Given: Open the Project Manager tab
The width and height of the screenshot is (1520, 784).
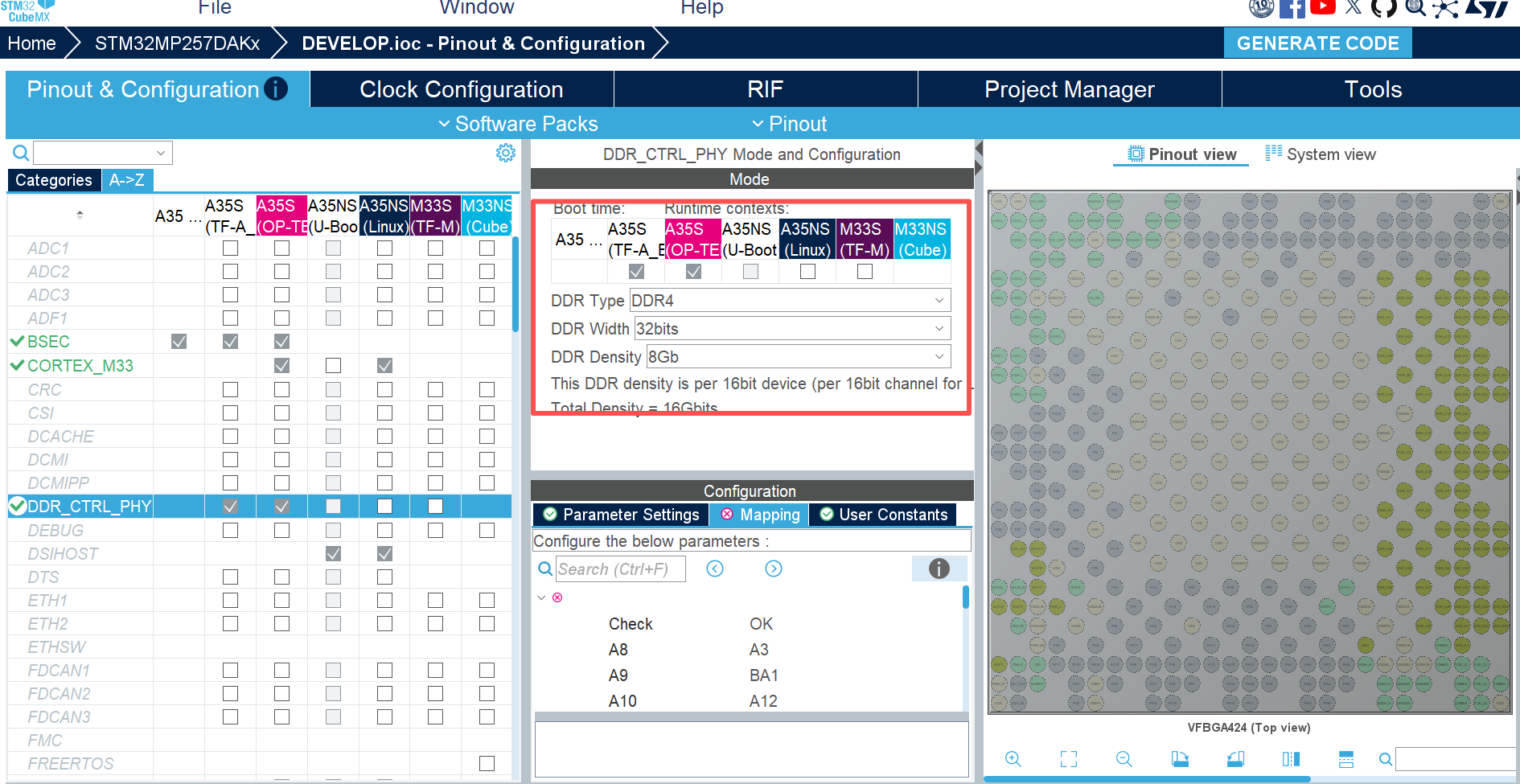Looking at the screenshot, I should [x=1070, y=89].
